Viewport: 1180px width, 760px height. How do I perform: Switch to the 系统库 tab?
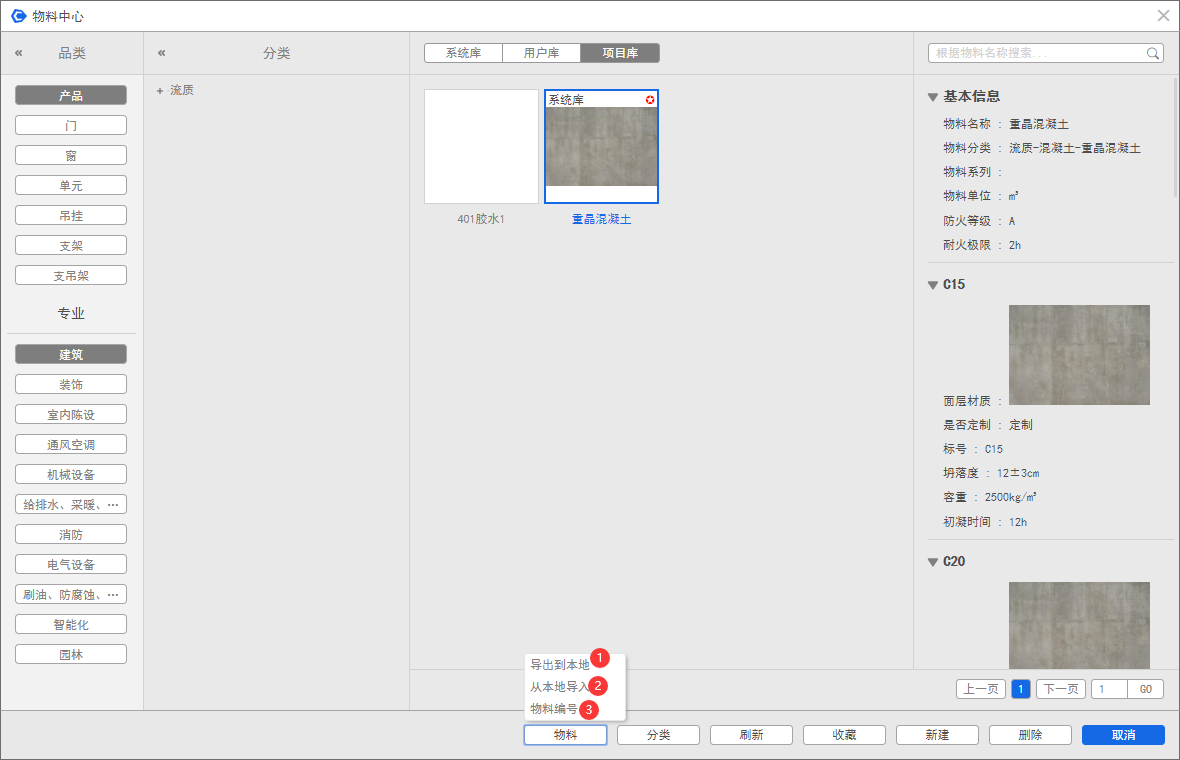pyautogui.click(x=463, y=53)
